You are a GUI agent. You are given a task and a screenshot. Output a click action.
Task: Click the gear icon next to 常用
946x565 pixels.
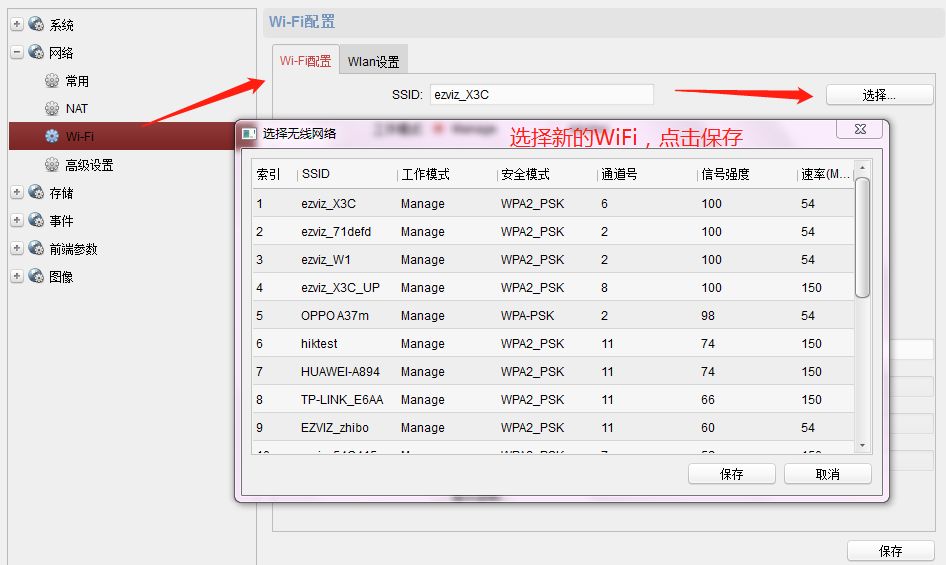tap(52, 81)
